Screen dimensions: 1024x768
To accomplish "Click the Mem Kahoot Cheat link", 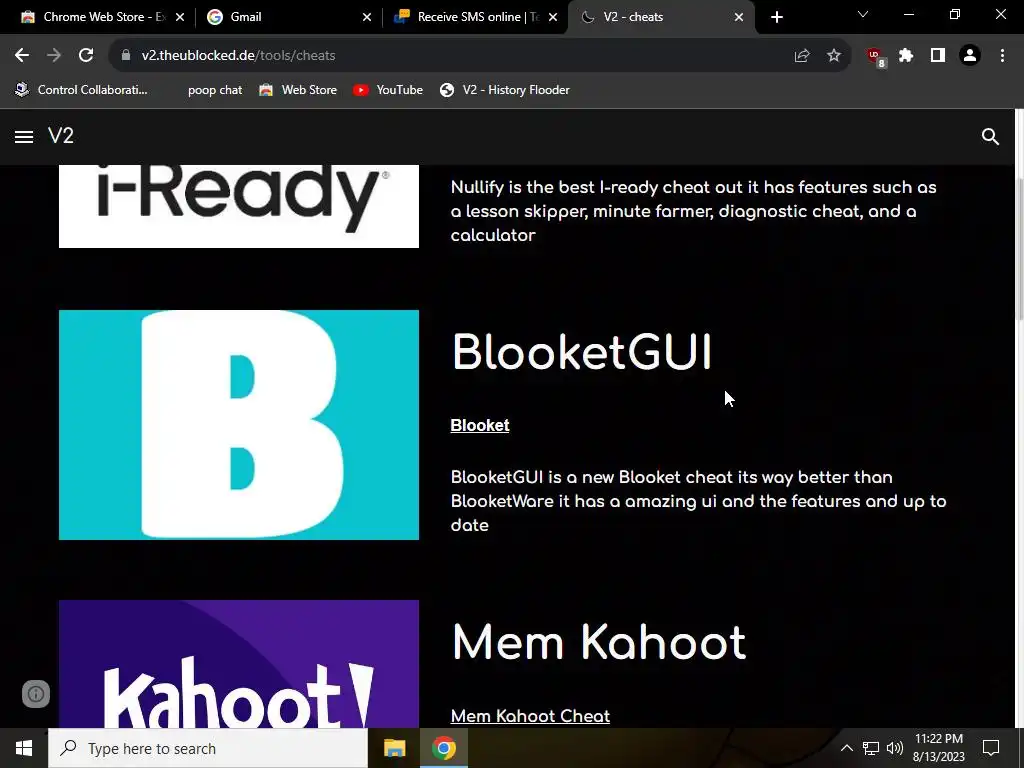I will (x=530, y=716).
